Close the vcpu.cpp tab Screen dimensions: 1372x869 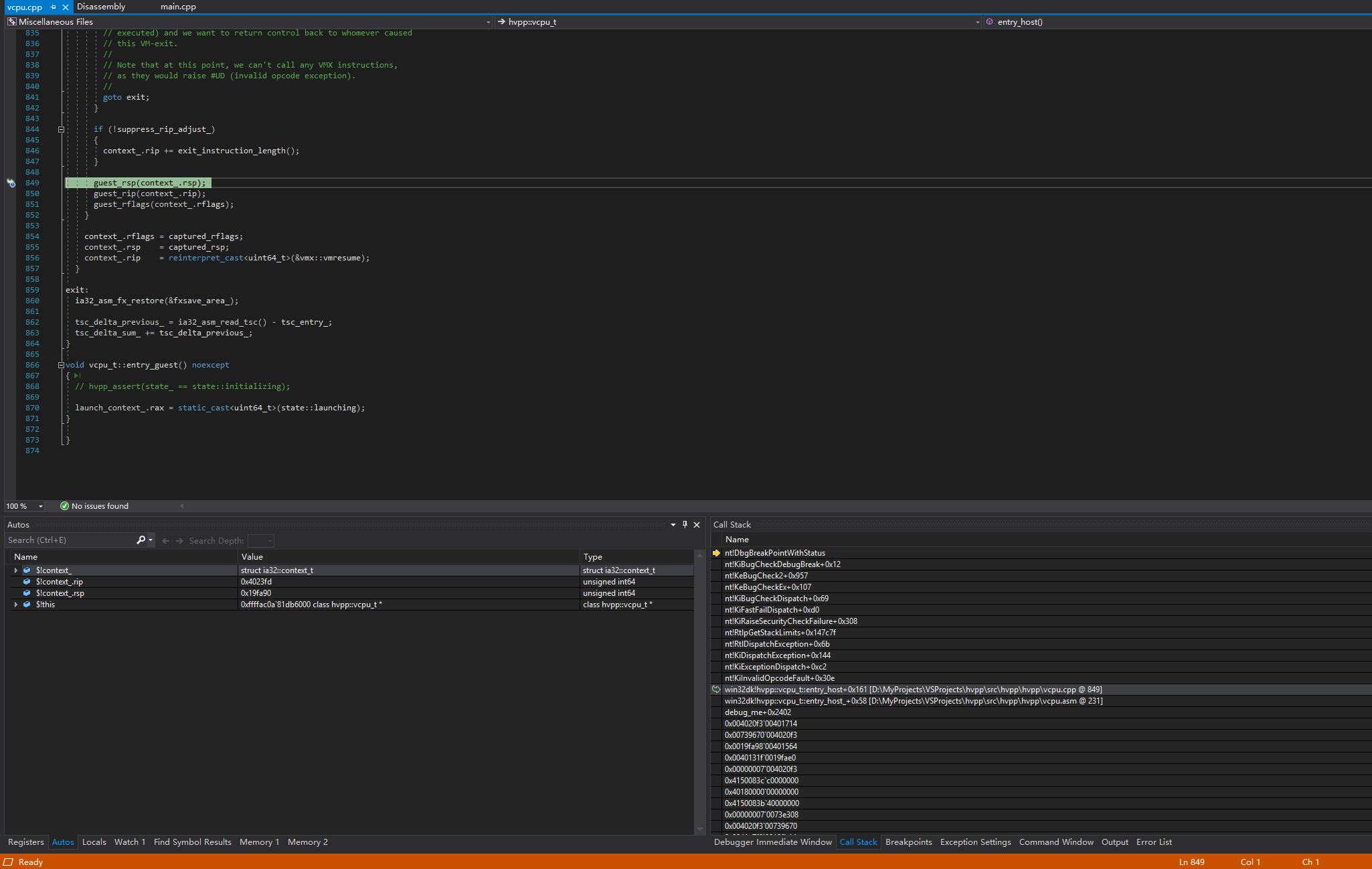[x=65, y=7]
